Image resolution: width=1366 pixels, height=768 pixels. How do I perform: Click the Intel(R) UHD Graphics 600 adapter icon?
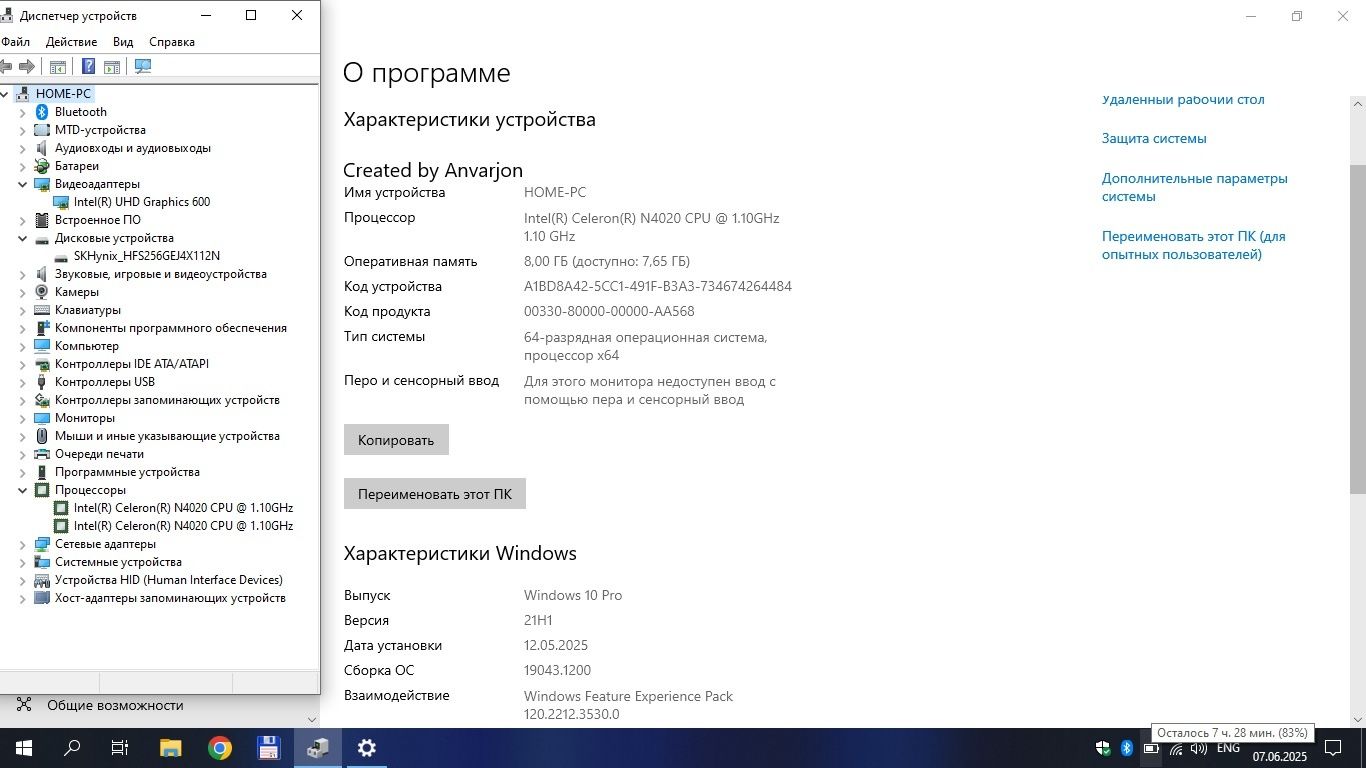pyautogui.click(x=61, y=202)
